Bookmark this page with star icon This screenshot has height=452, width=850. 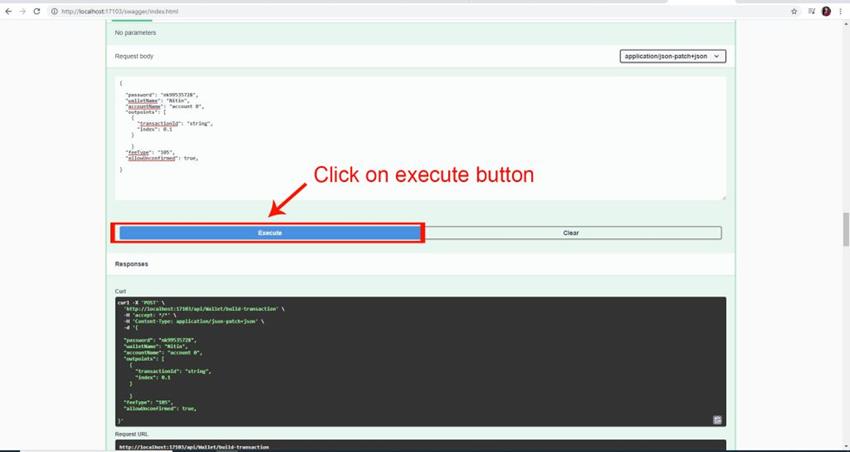click(x=794, y=11)
